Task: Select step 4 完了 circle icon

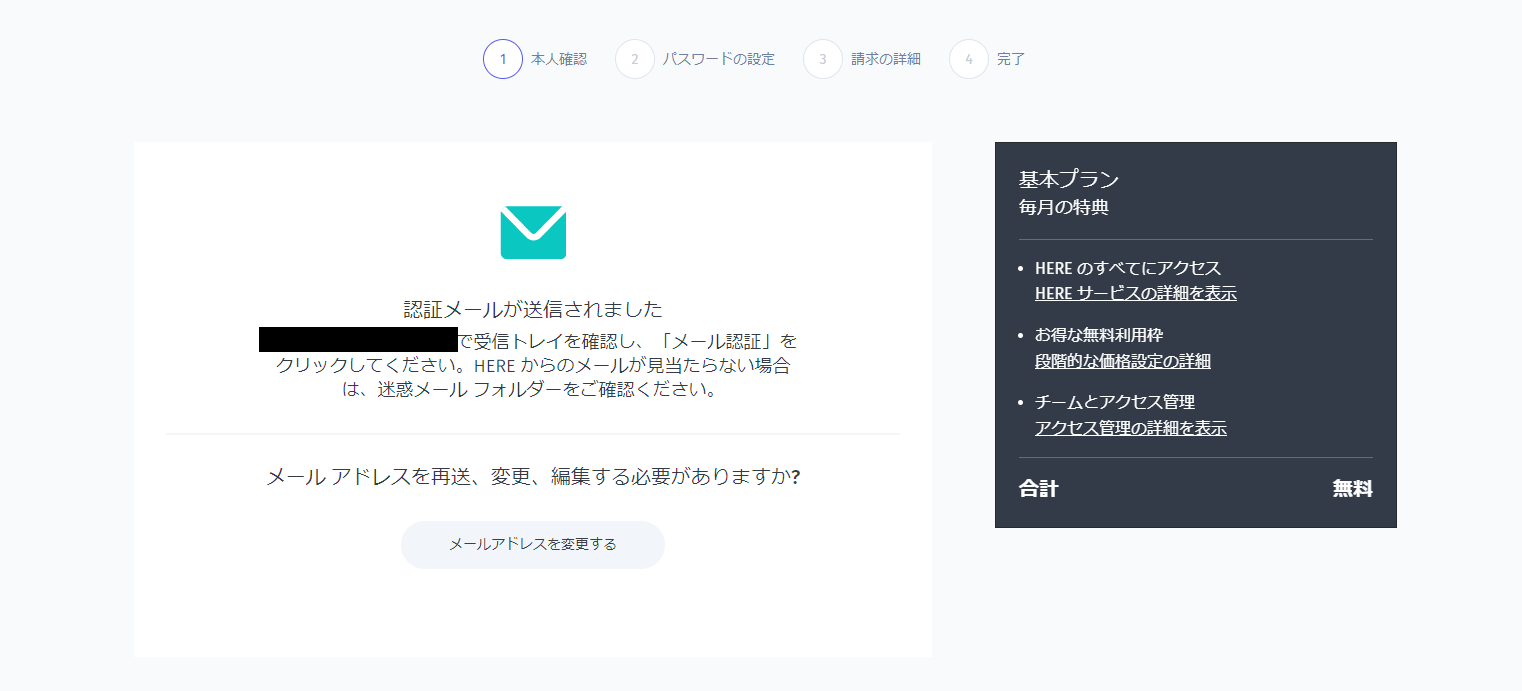Action: (x=968, y=59)
